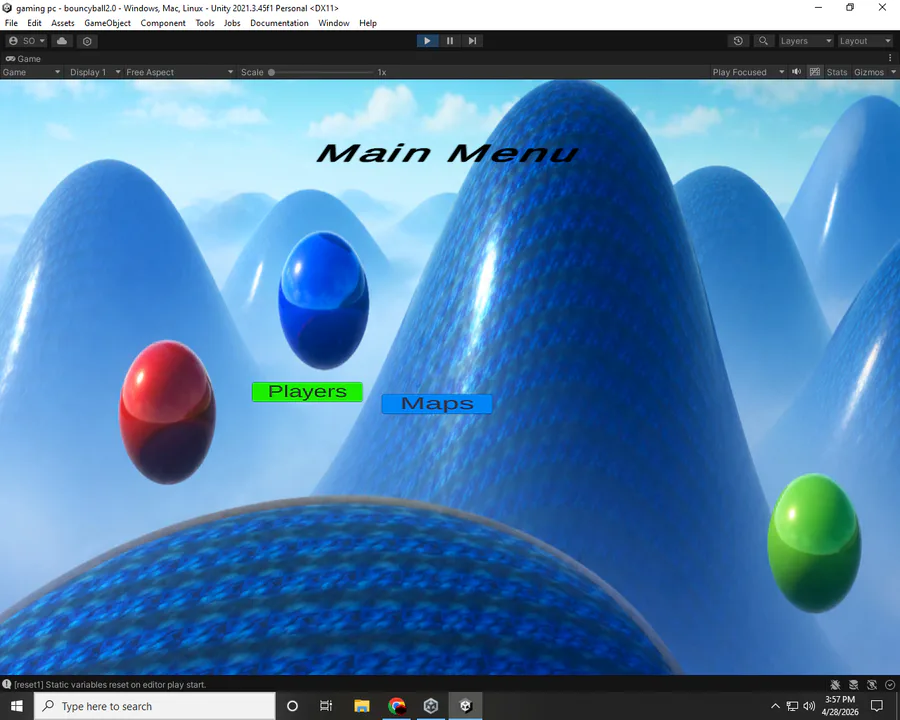This screenshot has width=900, height=720.
Task: Click the blue Maps button
Action: click(x=437, y=404)
